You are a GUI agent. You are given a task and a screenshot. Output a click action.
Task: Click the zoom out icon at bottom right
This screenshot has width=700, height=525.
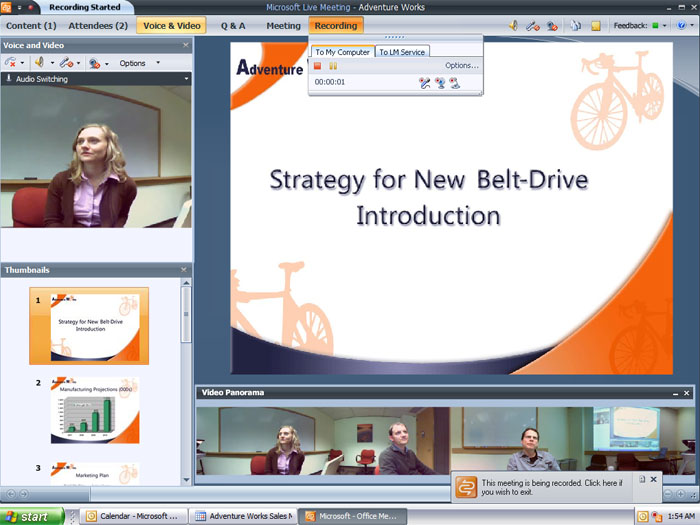click(x=668, y=494)
